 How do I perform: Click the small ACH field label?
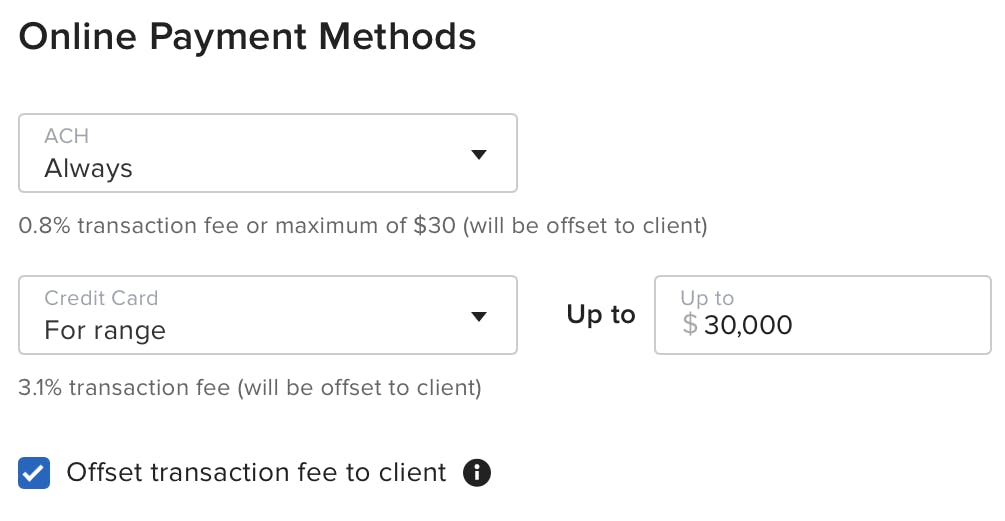click(x=67, y=136)
